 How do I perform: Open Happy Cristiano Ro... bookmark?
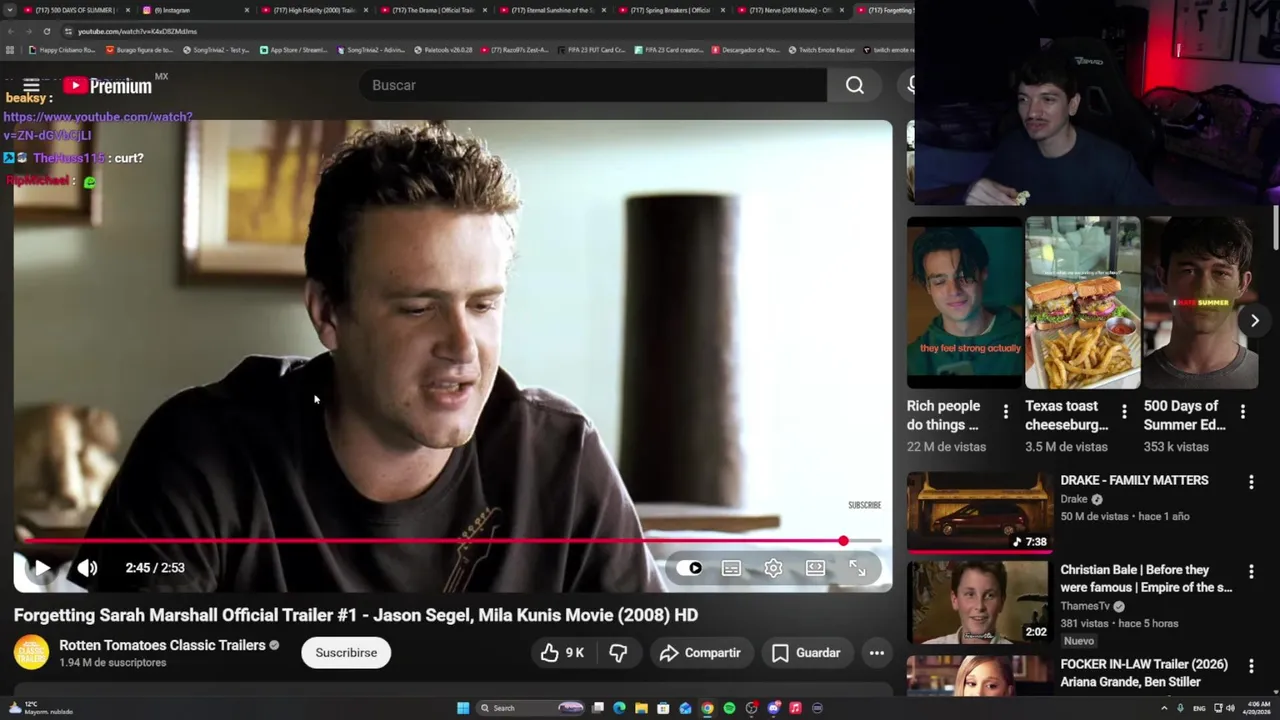coord(62,50)
